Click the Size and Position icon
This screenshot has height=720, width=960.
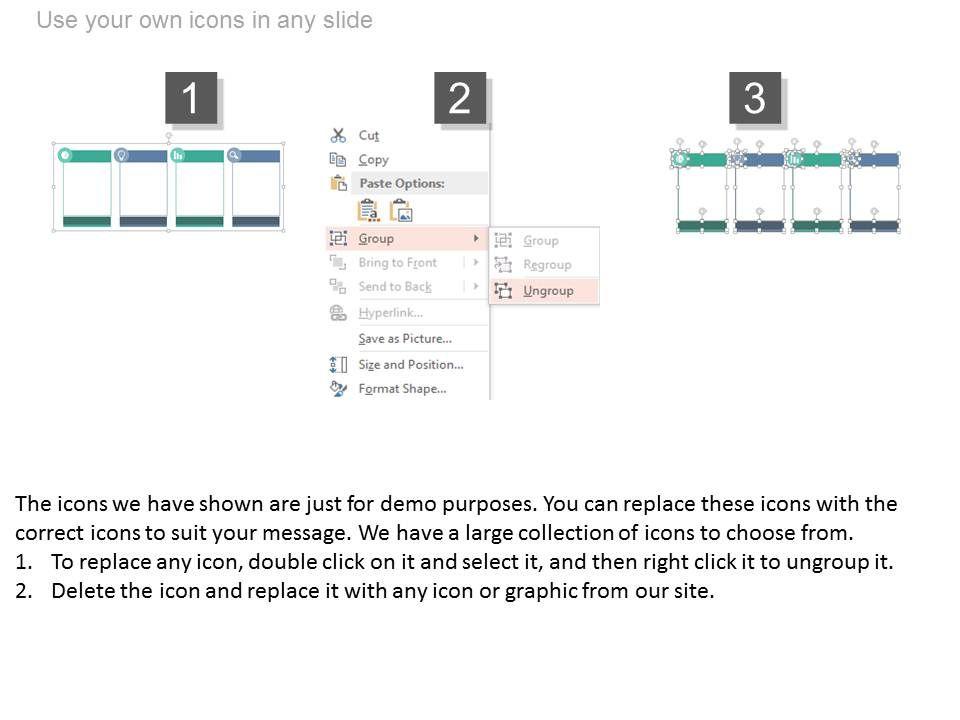339,364
